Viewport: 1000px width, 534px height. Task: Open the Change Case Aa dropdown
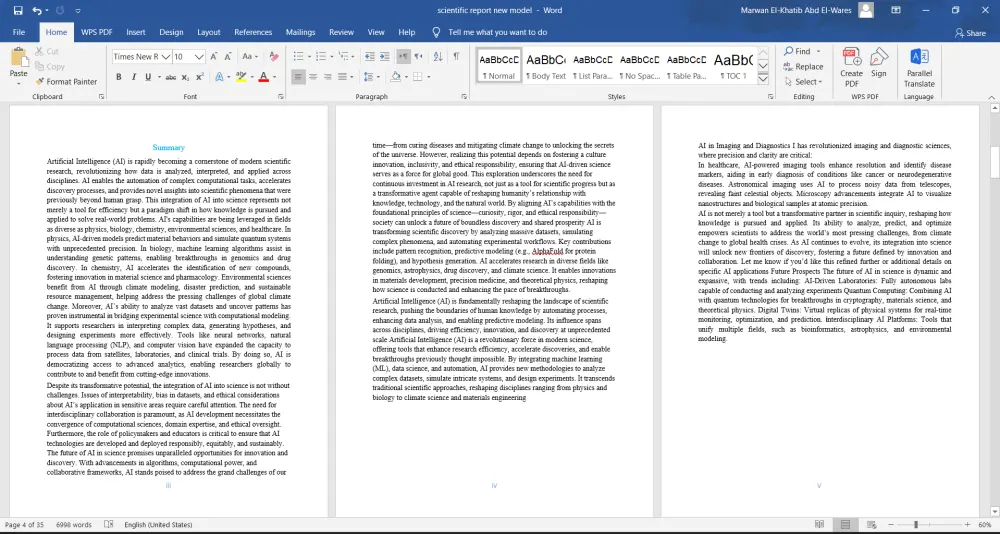click(x=250, y=57)
